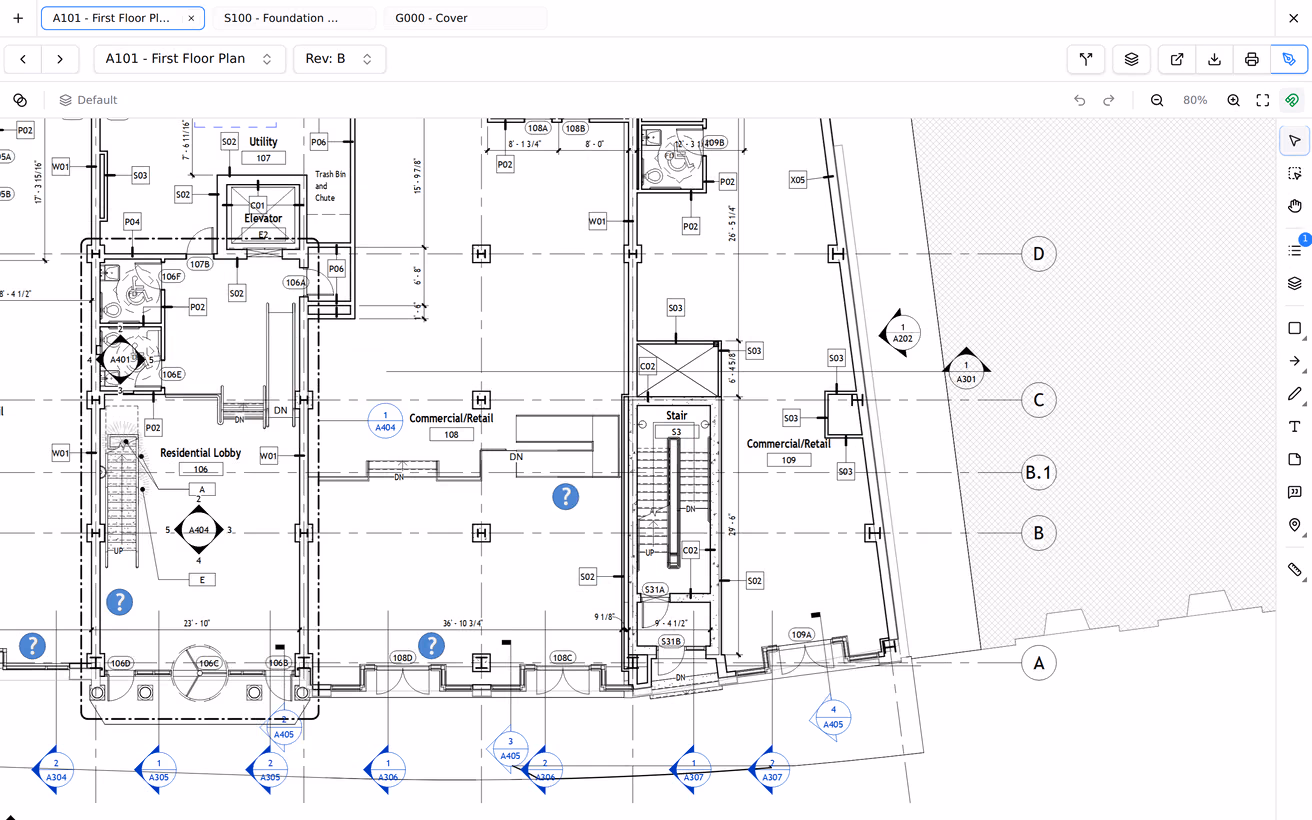The width and height of the screenshot is (1312, 820).
Task: Switch to the S100 - Foundation tab
Action: [294, 18]
